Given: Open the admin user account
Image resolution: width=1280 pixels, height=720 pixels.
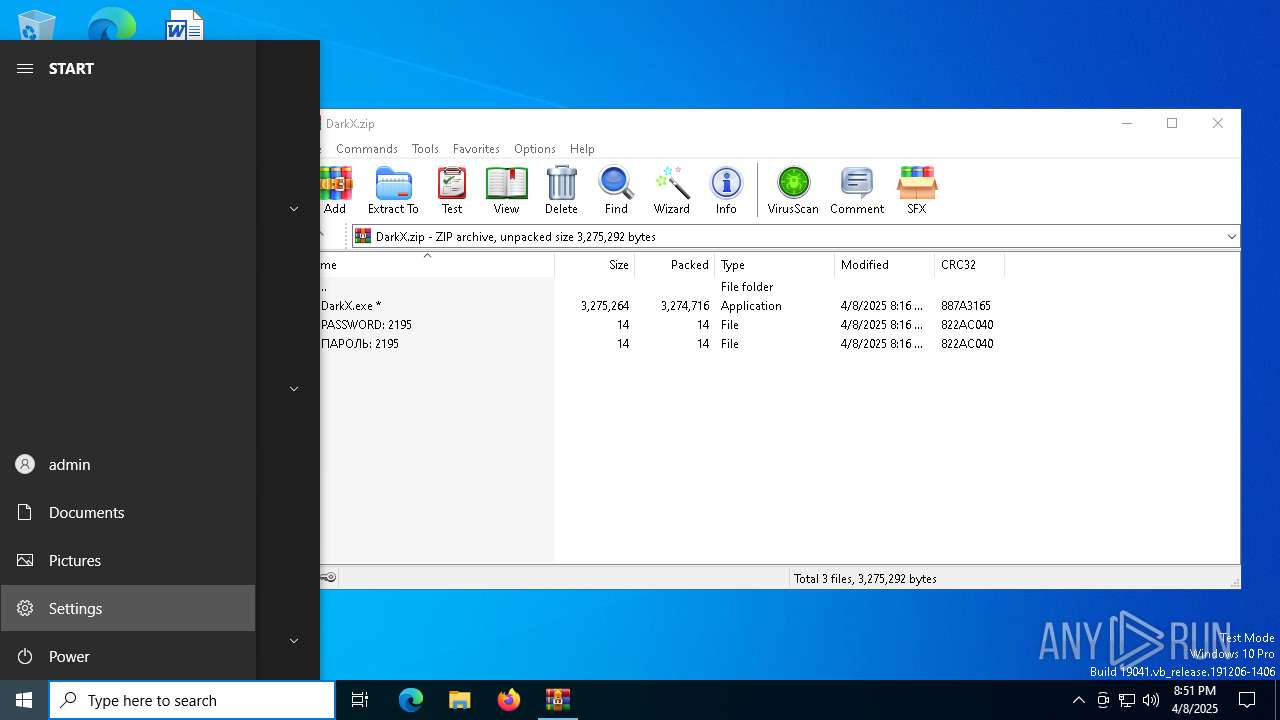Looking at the screenshot, I should point(128,464).
